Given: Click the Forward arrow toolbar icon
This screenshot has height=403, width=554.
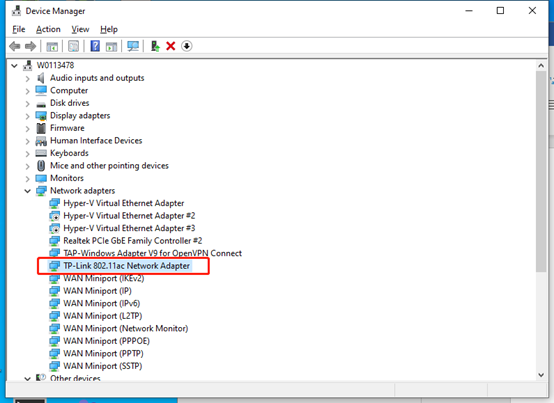Looking at the screenshot, I should pos(30,46).
